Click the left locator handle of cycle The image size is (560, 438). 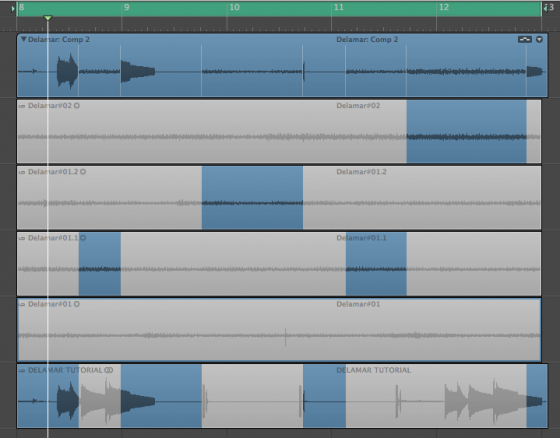pos(13,9)
